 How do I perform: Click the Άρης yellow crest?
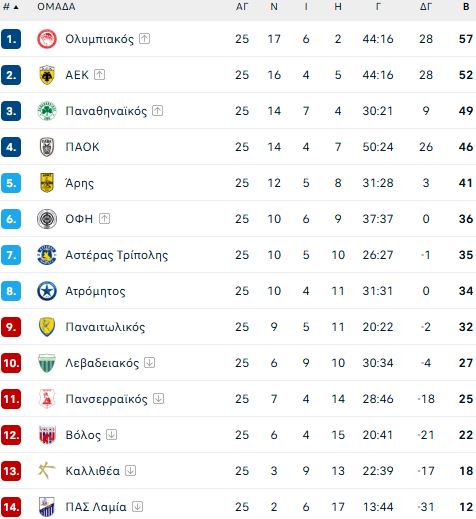click(x=47, y=183)
